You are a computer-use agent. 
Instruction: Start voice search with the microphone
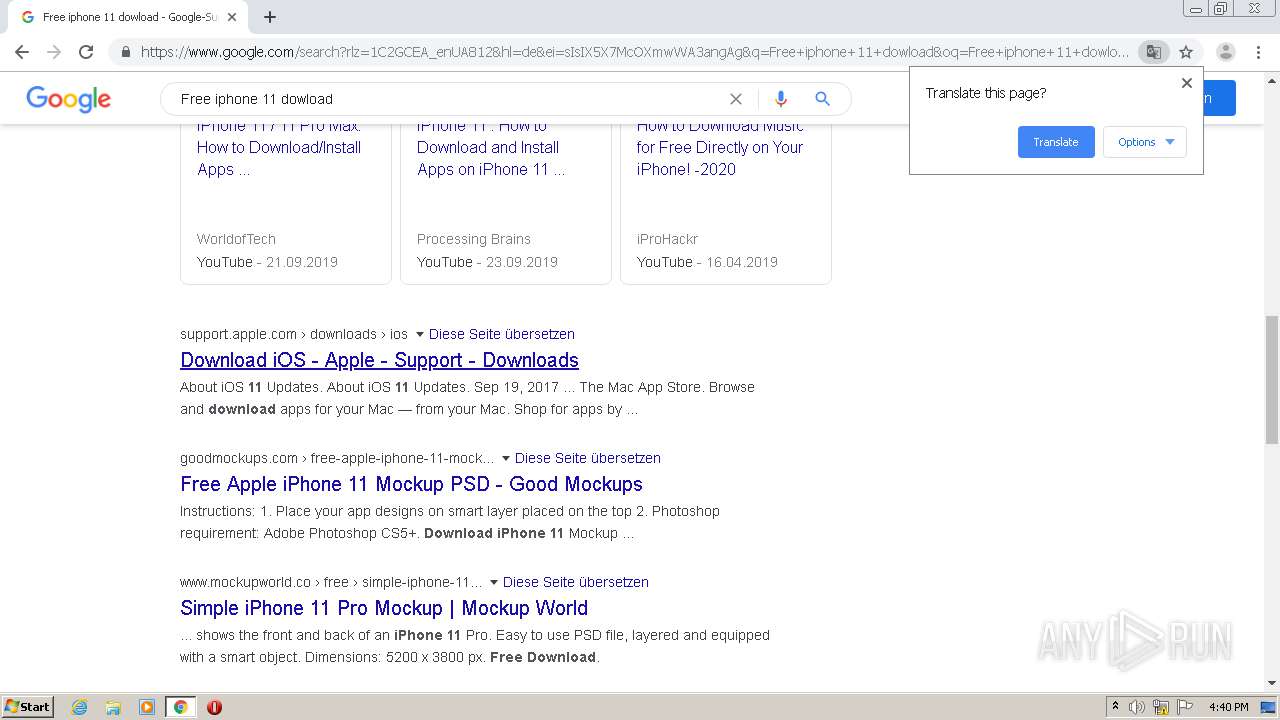click(x=781, y=99)
